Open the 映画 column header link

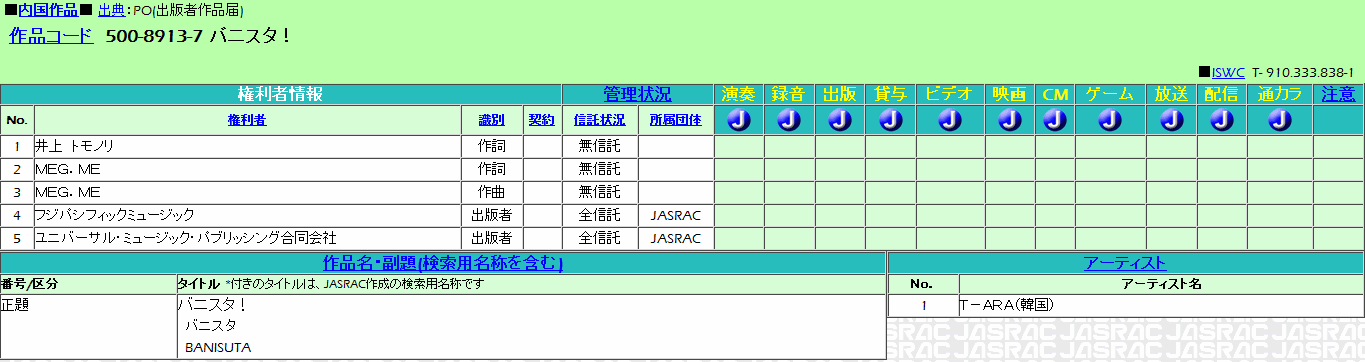coord(1010,94)
